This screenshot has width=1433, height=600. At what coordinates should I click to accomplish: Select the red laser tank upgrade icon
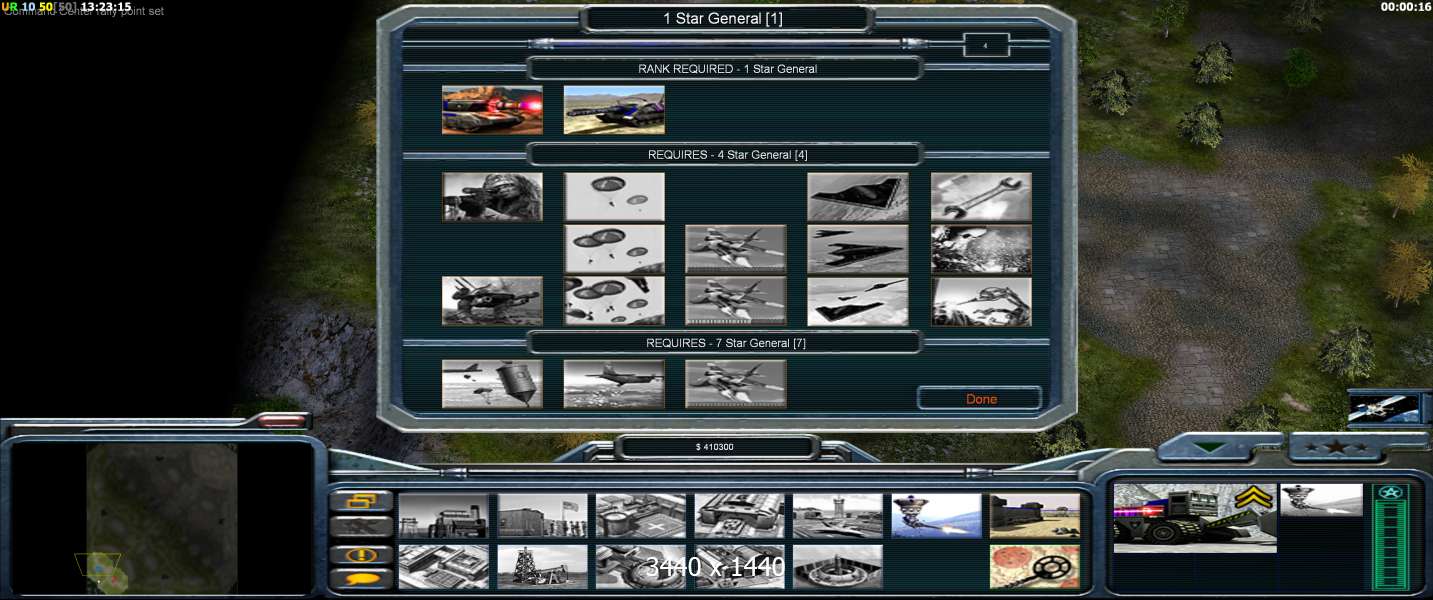point(492,110)
